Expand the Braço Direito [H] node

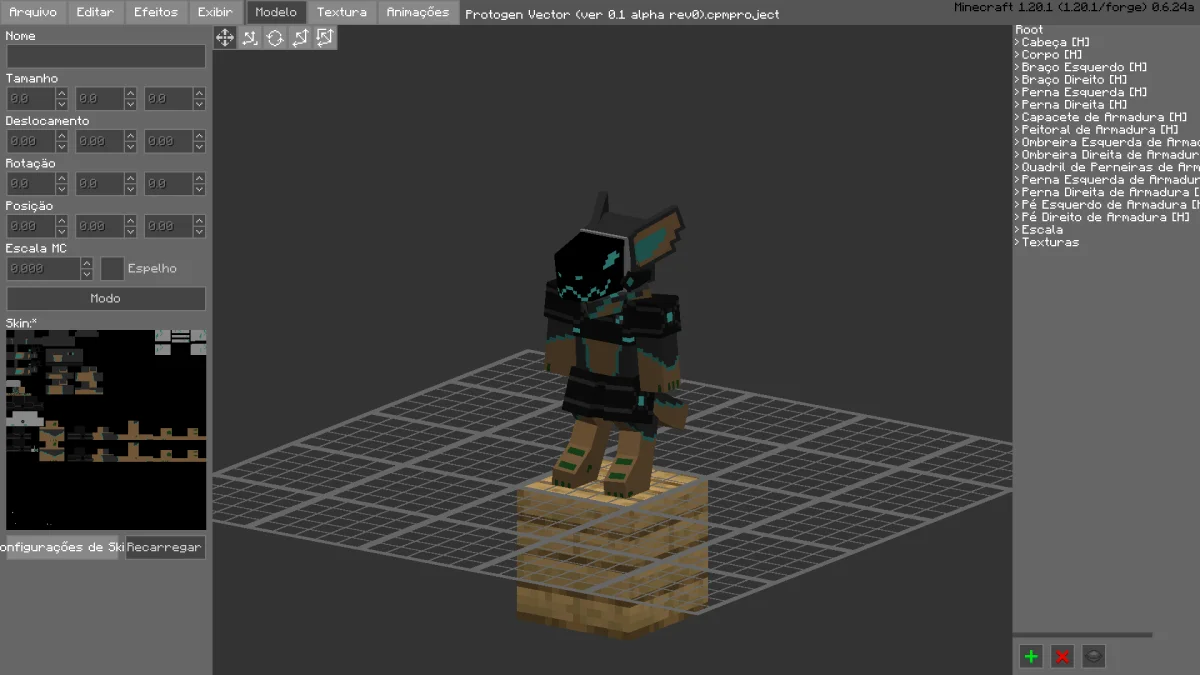(1017, 80)
